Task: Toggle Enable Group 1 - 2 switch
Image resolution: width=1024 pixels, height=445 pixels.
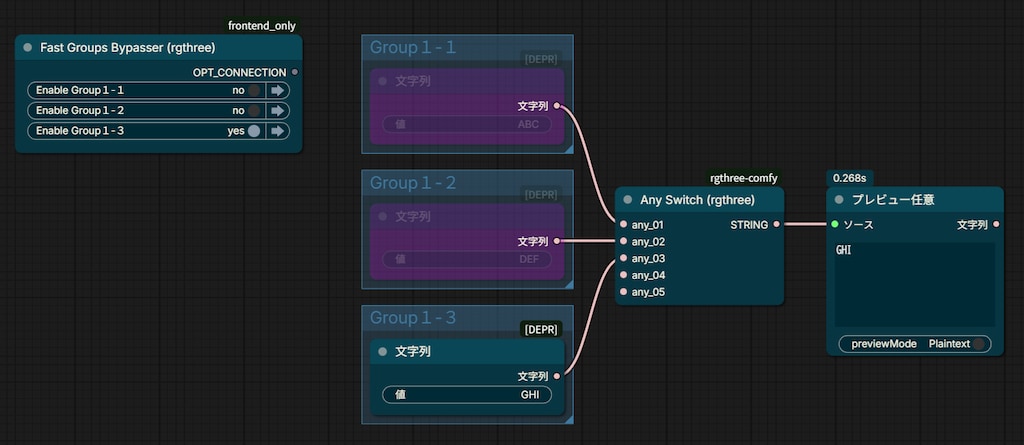Action: pyautogui.click(x=253, y=110)
